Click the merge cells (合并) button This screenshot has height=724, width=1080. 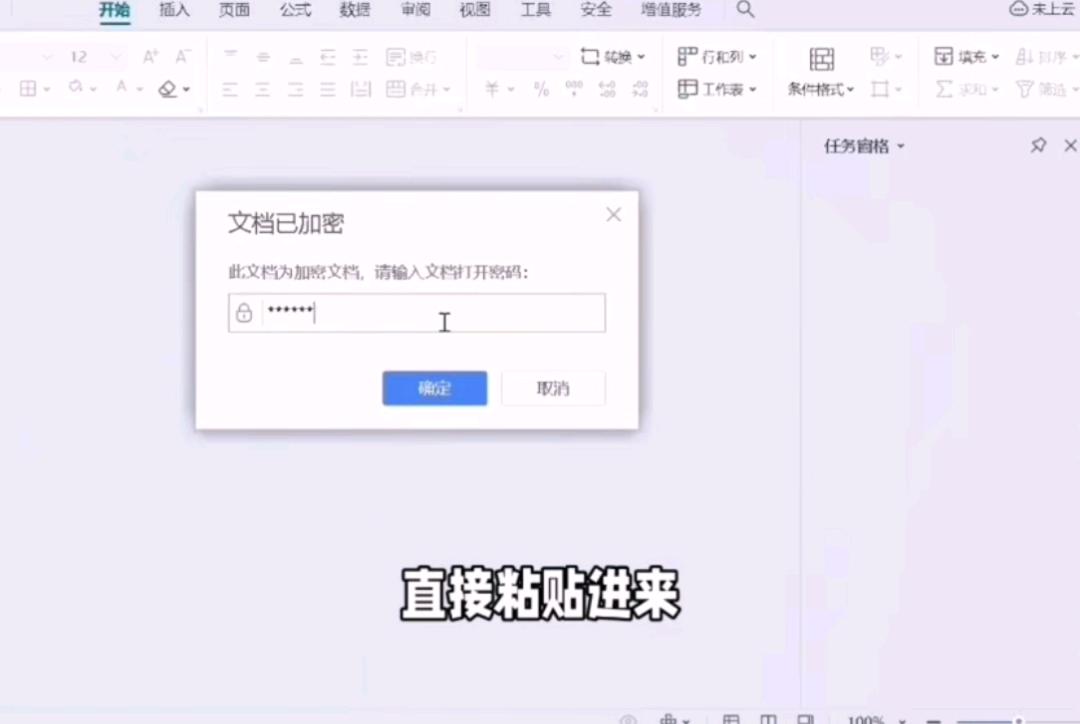417,89
